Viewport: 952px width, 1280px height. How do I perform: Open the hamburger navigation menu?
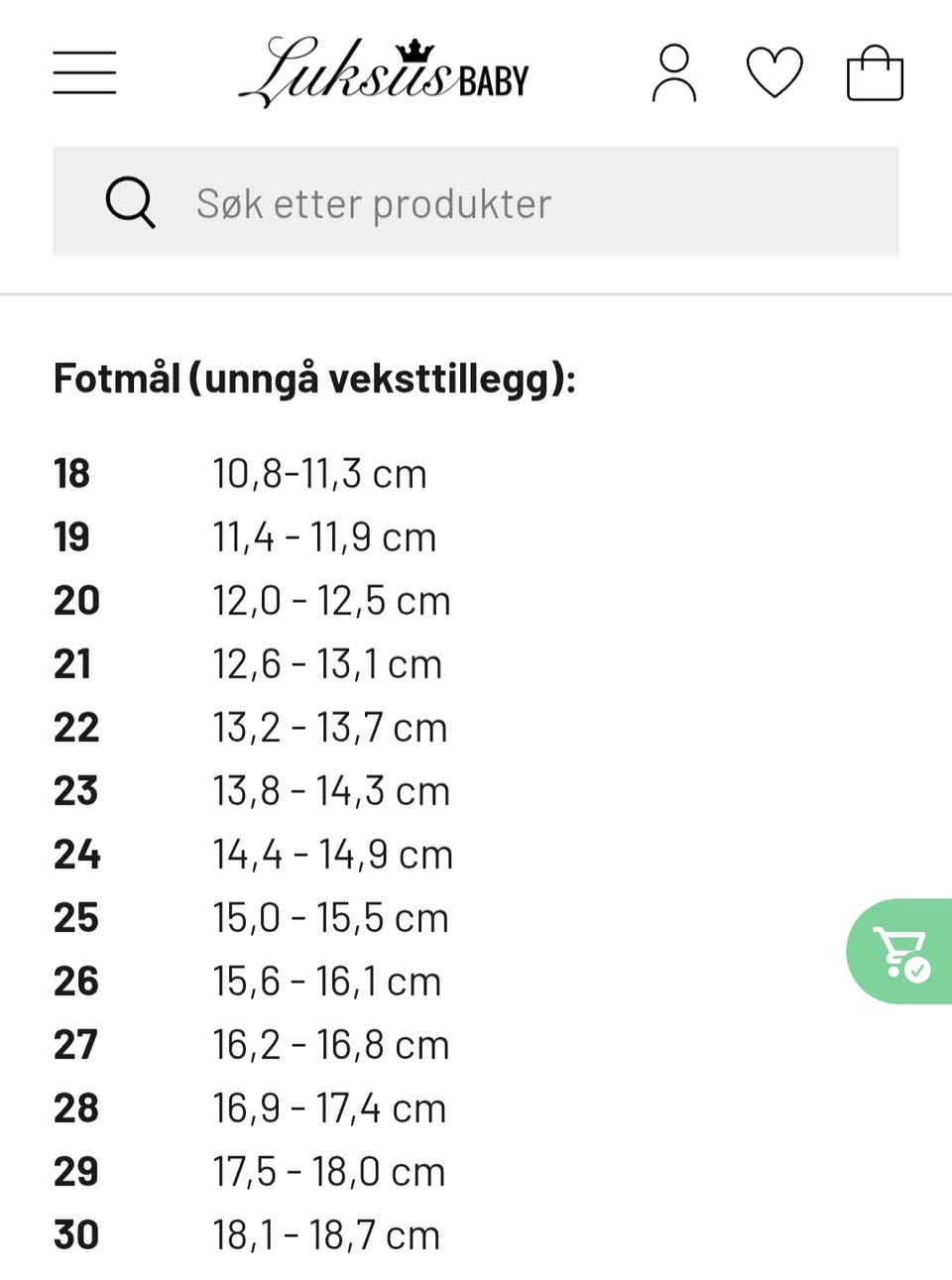[84, 72]
